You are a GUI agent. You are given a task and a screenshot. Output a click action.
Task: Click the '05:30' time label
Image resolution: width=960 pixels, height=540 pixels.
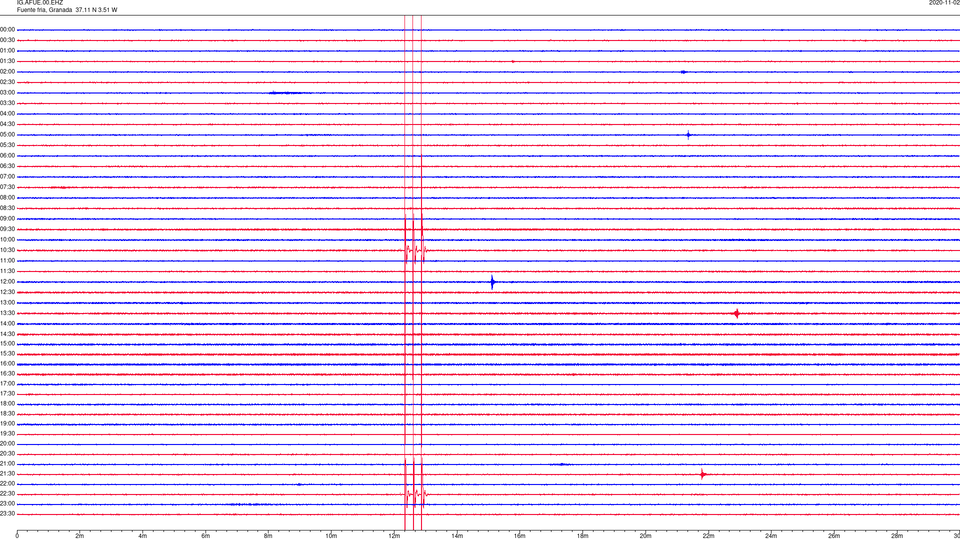point(7,144)
